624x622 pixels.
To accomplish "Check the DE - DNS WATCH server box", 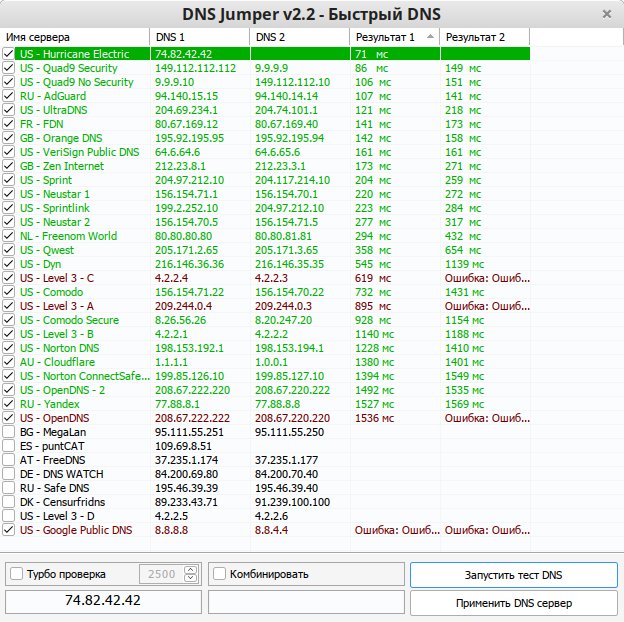I will click(x=9, y=474).
